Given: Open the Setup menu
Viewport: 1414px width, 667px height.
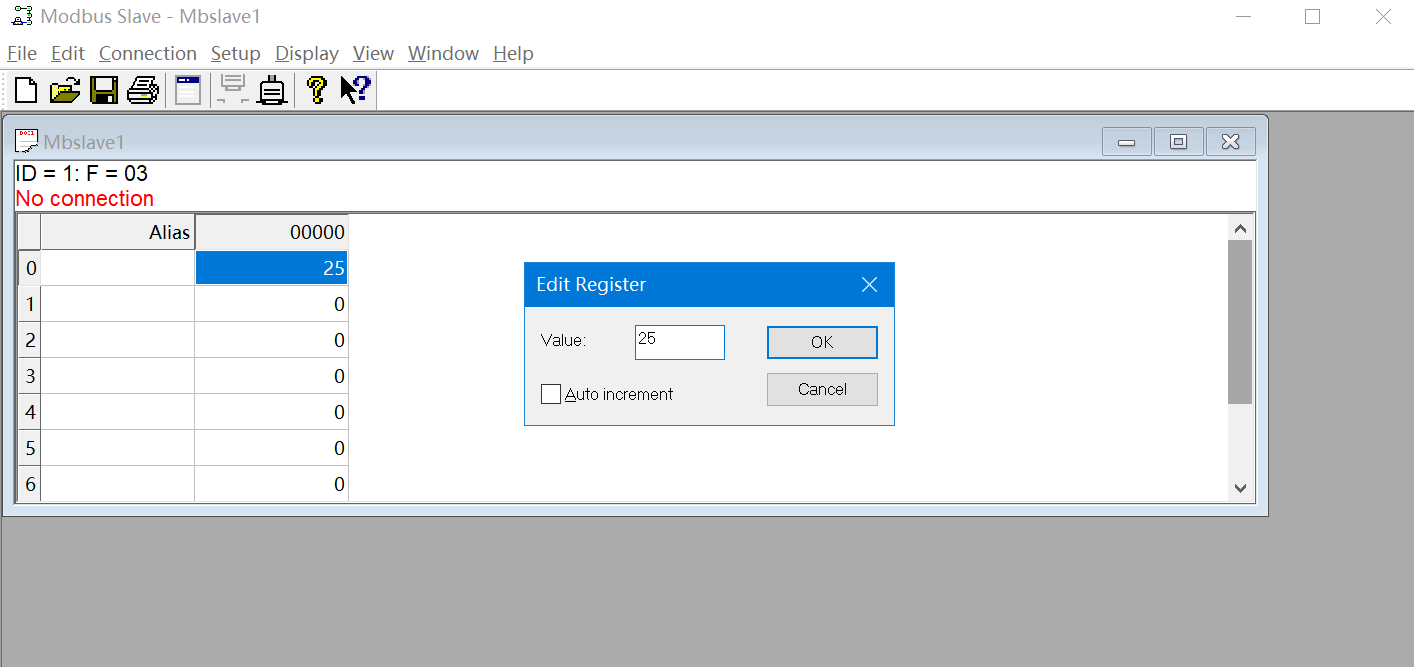Looking at the screenshot, I should [x=235, y=54].
